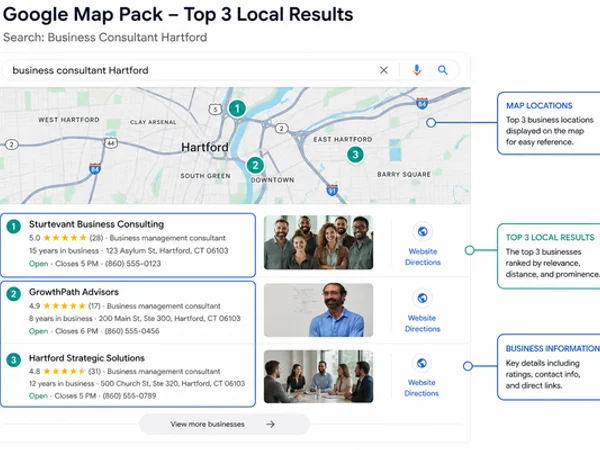Click Open status on Hartford Strategic listing

(38, 396)
